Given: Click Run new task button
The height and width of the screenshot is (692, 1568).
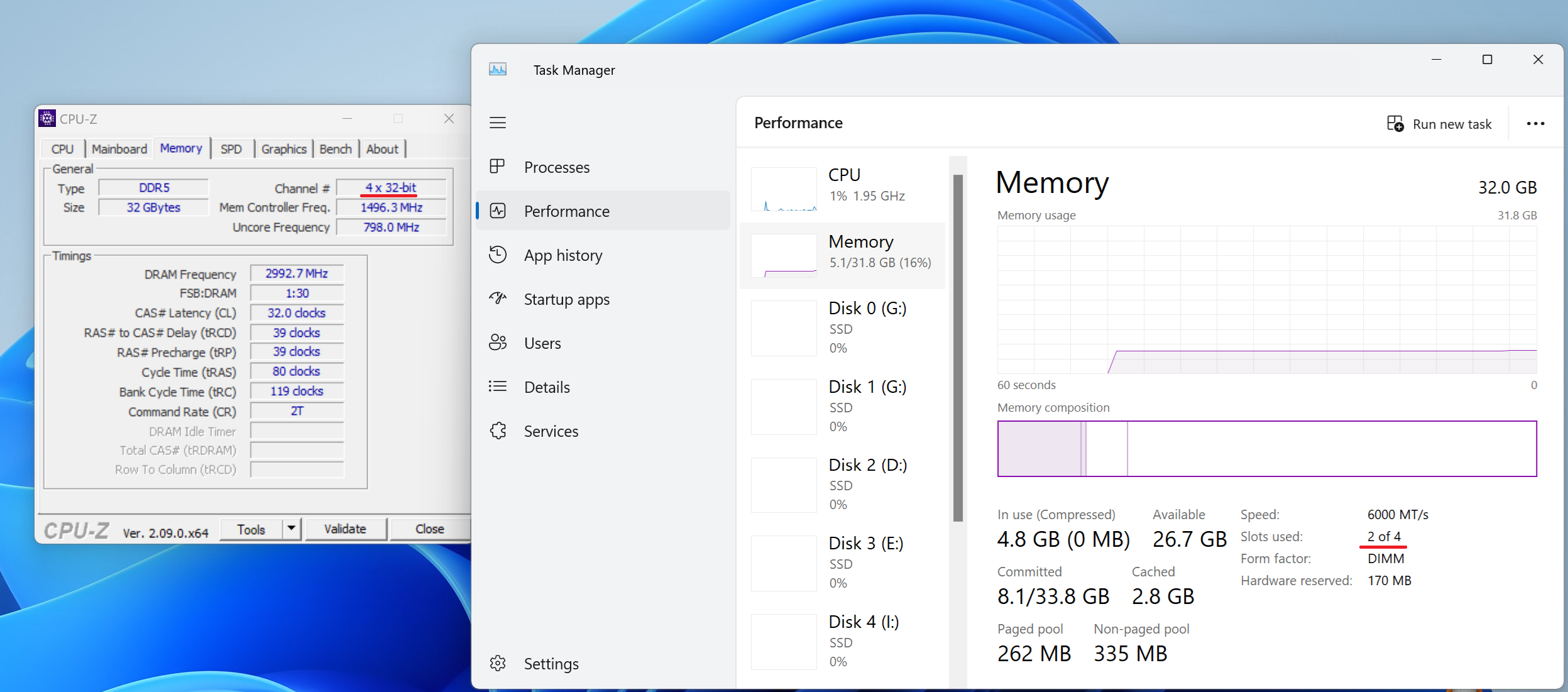Looking at the screenshot, I should 1439,124.
